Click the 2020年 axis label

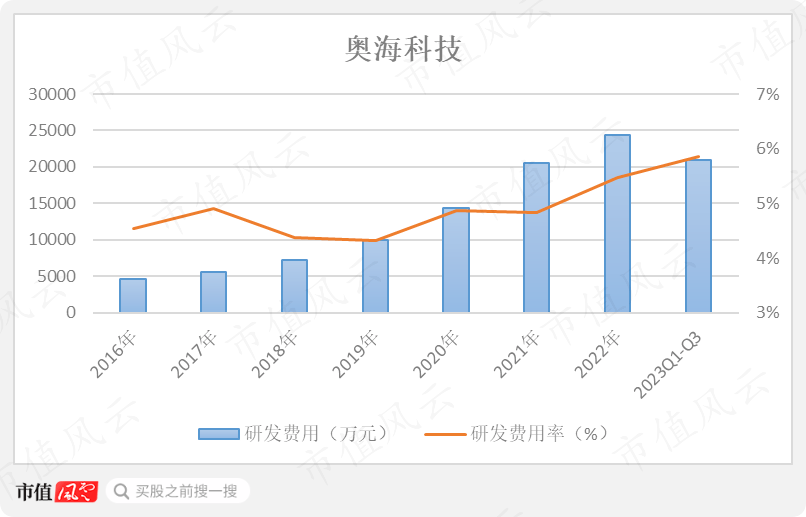pos(436,355)
